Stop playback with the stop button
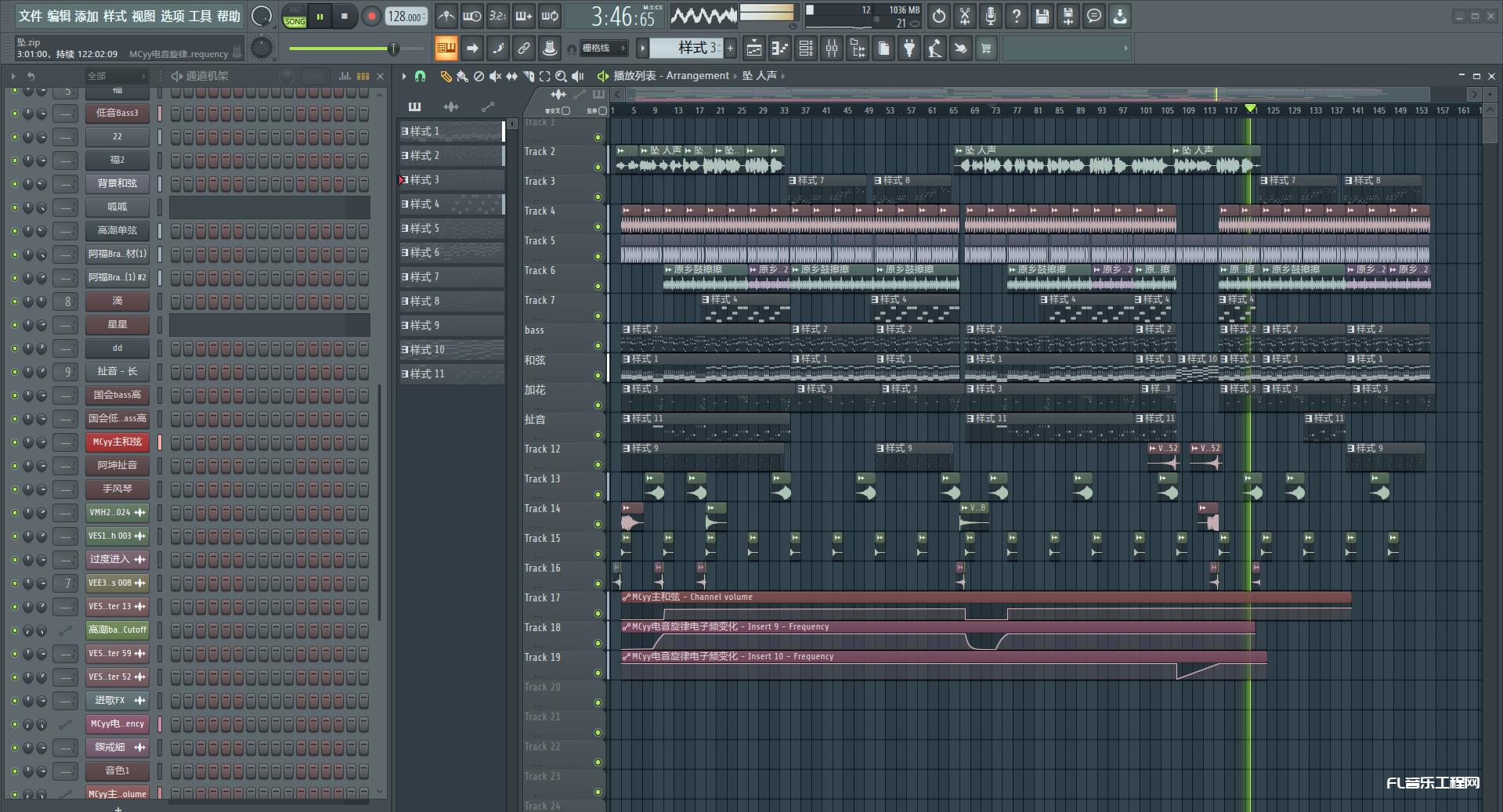Screen dimensions: 1503x812 (344, 16)
